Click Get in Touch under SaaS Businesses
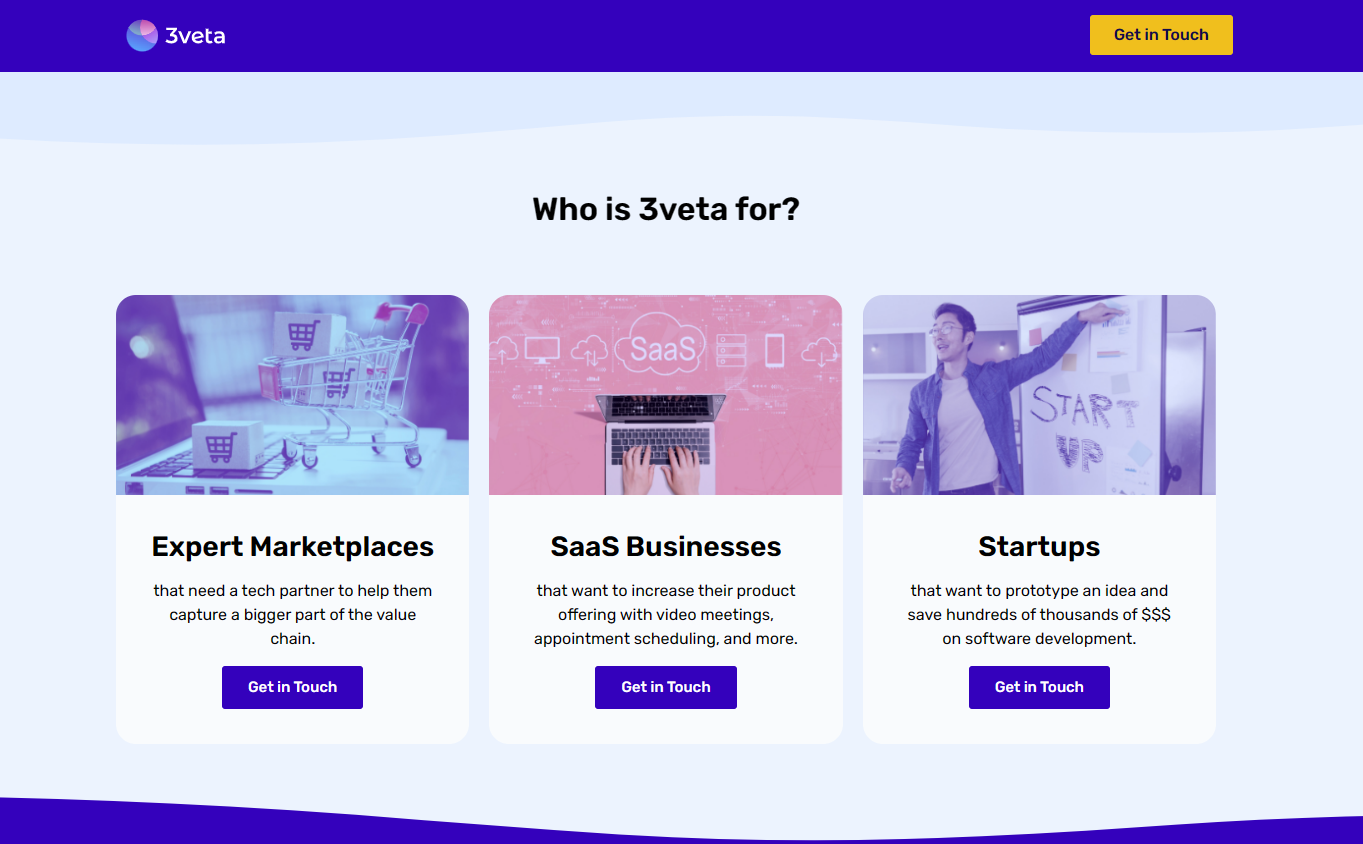 (665, 687)
